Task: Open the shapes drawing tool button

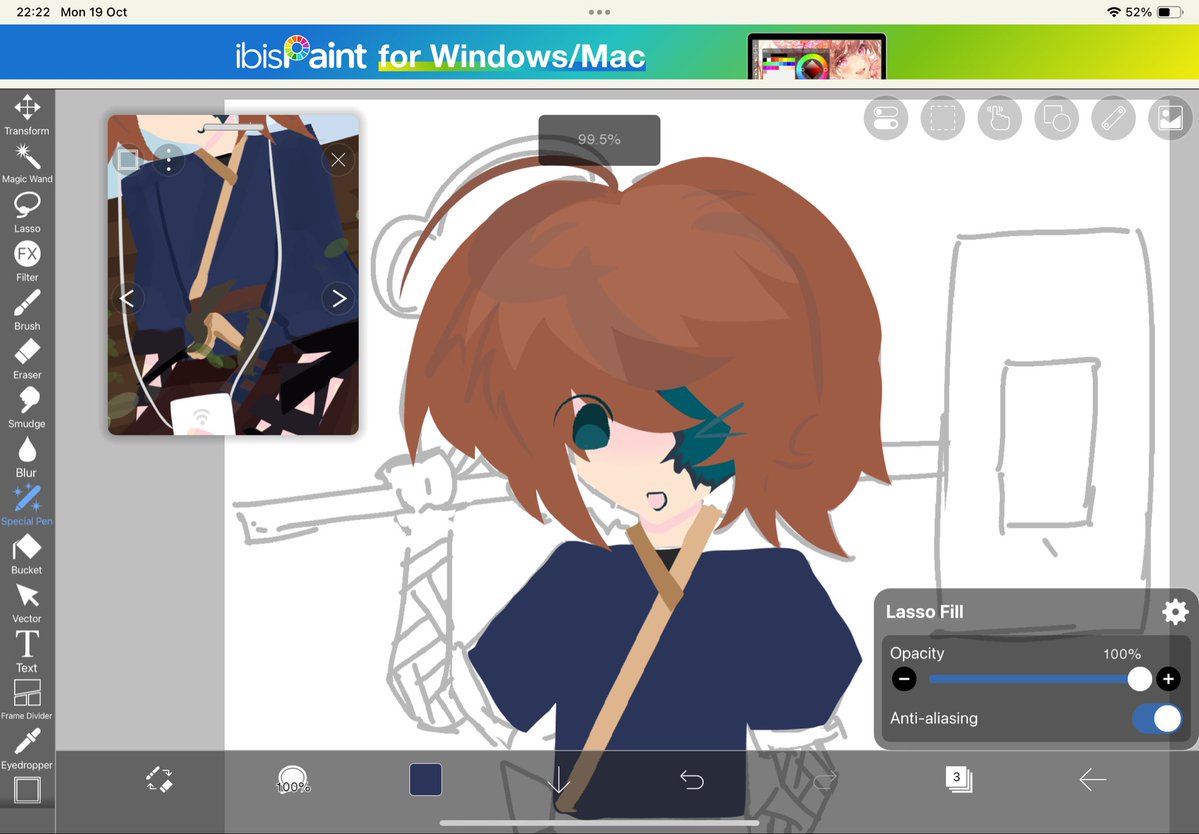Action: click(x=1056, y=118)
